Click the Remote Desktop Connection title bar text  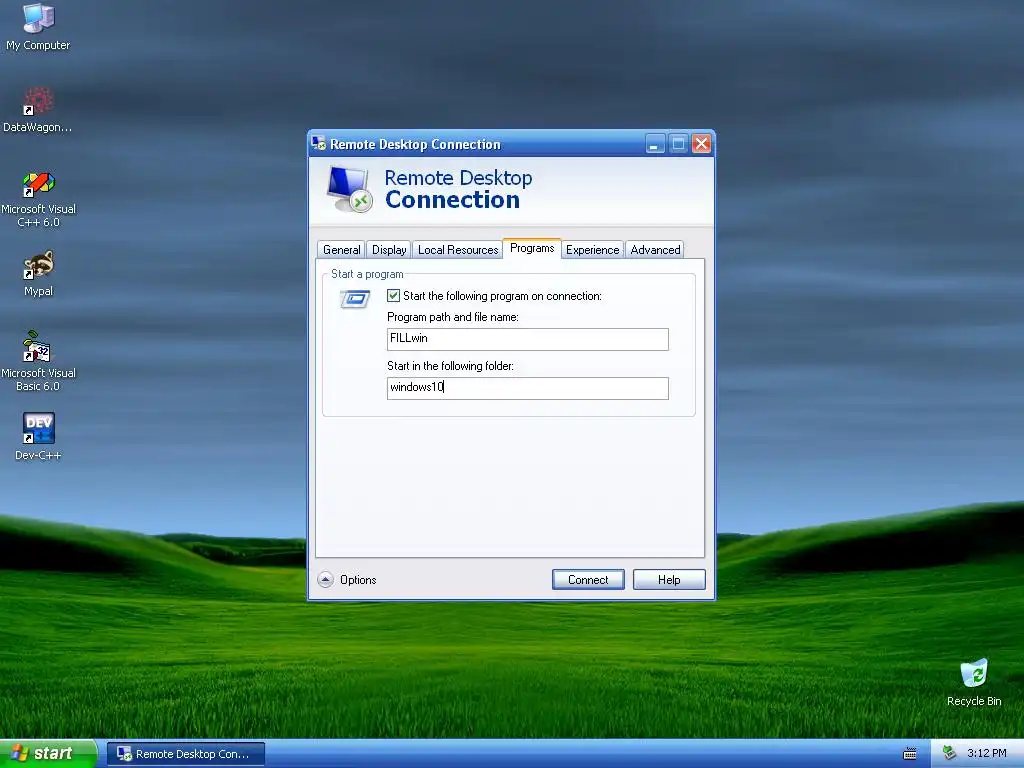pos(415,144)
